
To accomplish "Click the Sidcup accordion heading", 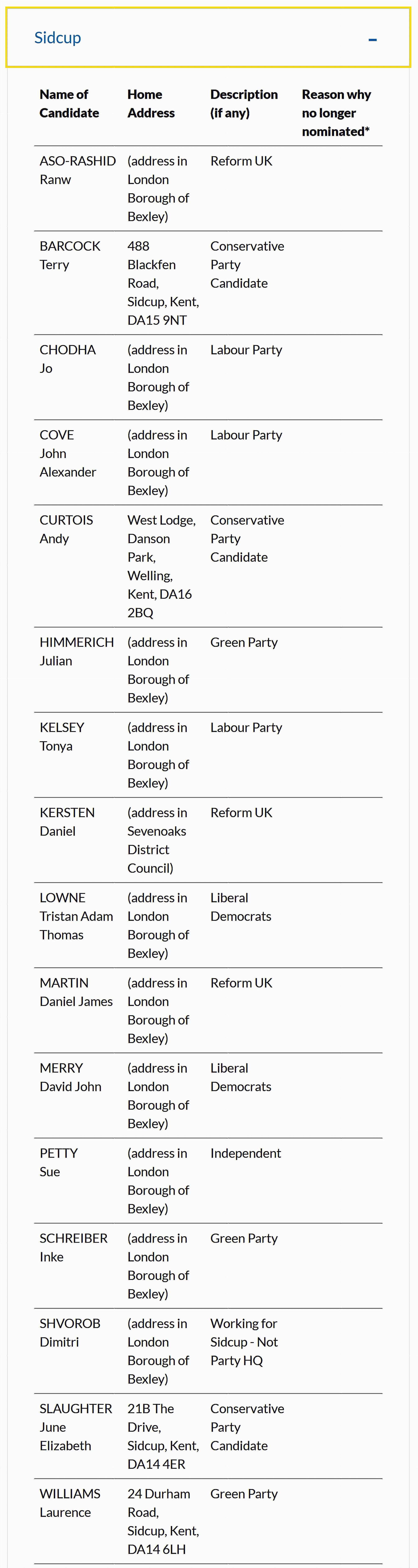I will click(58, 38).
